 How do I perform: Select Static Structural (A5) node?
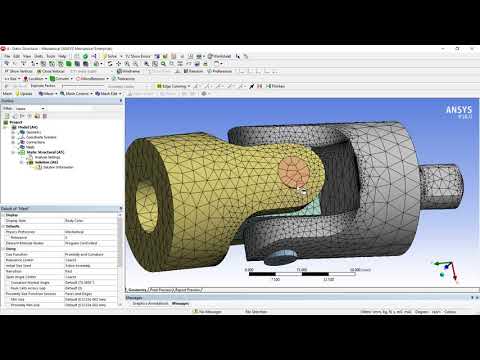coord(45,152)
